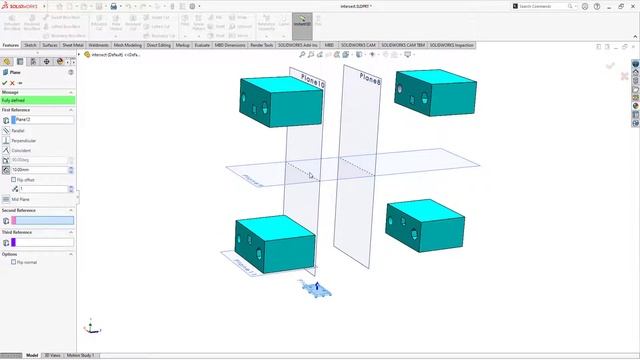The height and width of the screenshot is (360, 640).
Task: Confirm with the viewport corner checkmark
Action: pos(611,65)
